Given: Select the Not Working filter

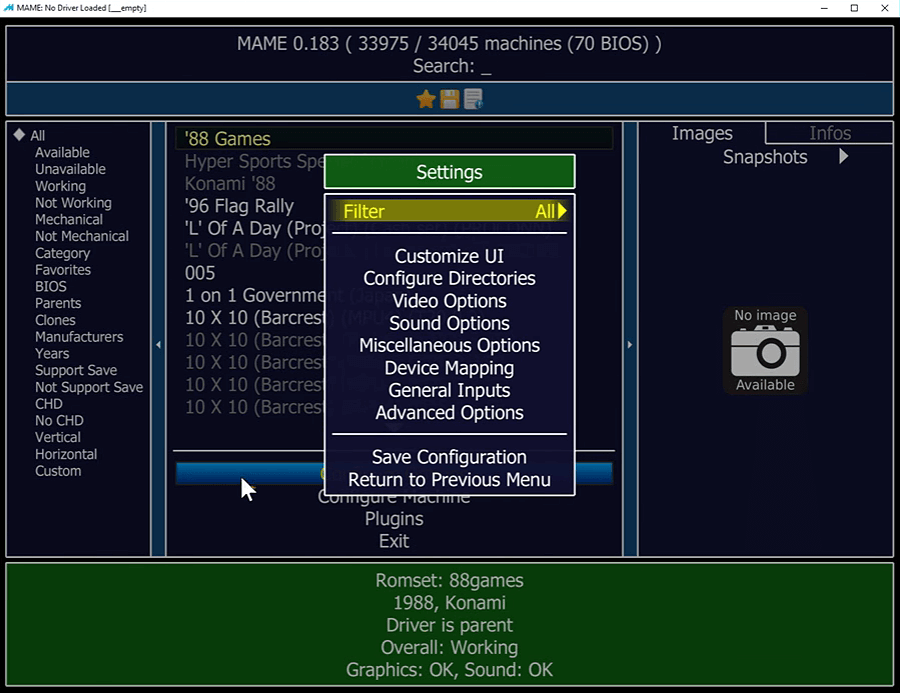Looking at the screenshot, I should 73,203.
